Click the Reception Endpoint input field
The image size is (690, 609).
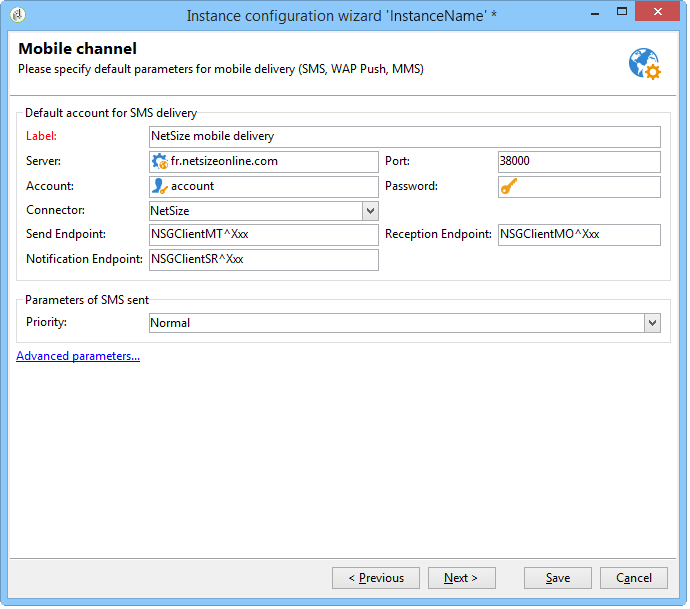(x=580, y=235)
